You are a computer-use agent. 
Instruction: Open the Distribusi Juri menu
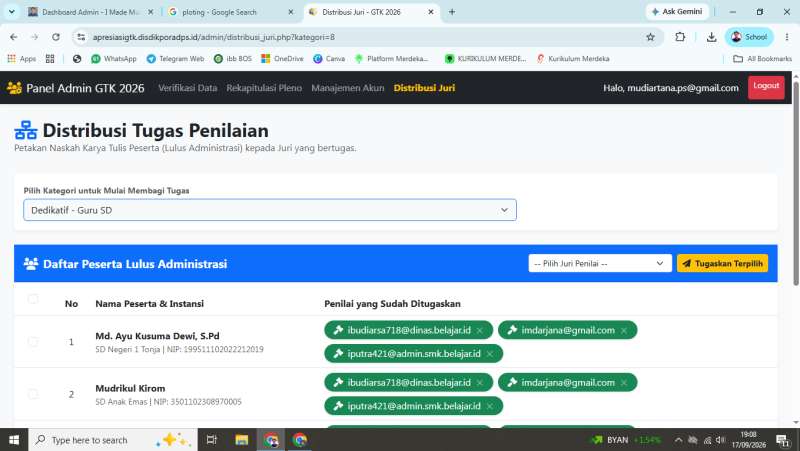click(x=424, y=88)
